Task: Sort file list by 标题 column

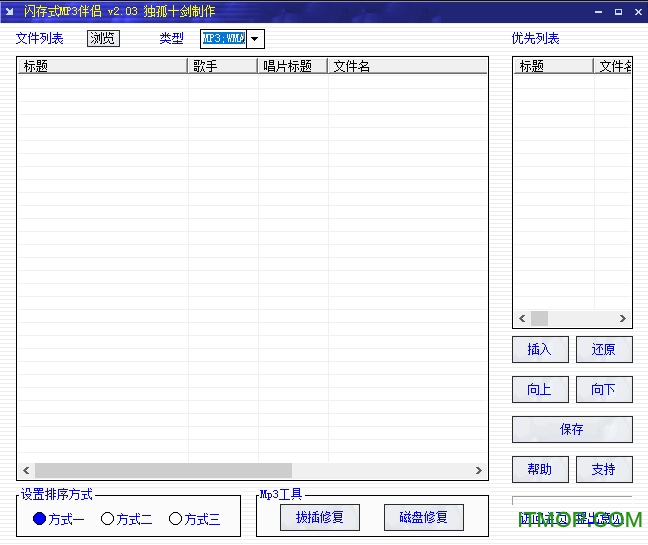Action: [102, 66]
